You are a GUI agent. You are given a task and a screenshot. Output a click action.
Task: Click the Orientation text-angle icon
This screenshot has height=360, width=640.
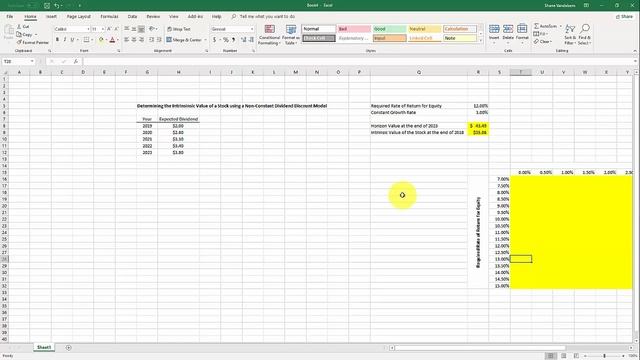[152, 29]
